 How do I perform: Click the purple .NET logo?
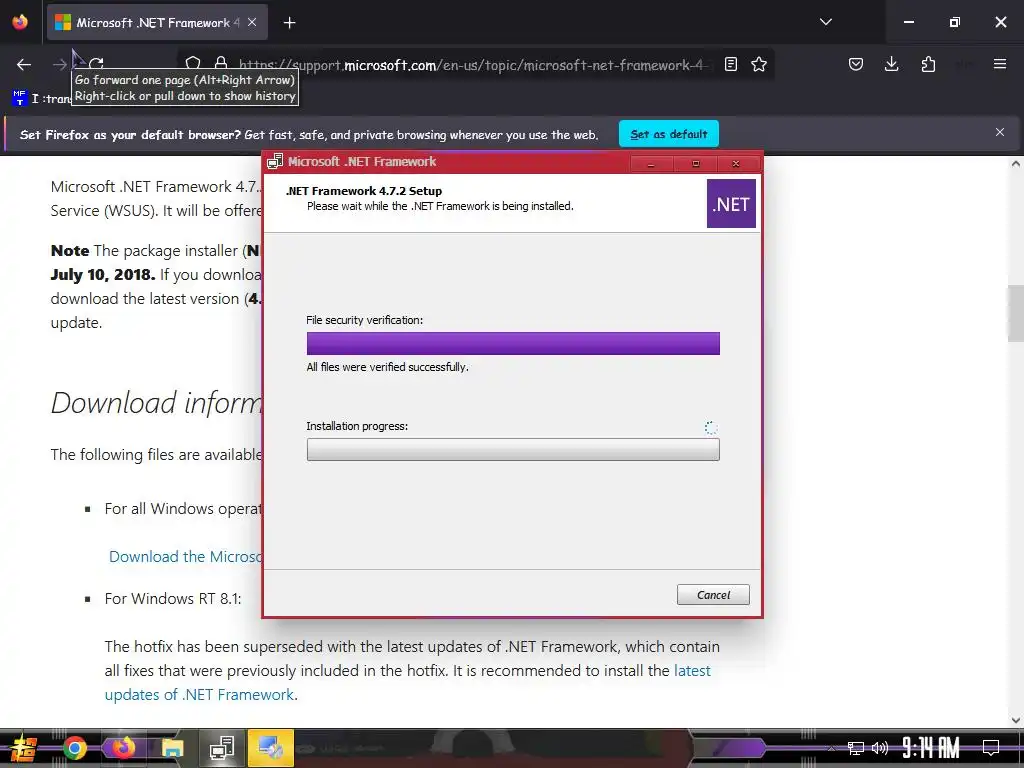tap(731, 204)
